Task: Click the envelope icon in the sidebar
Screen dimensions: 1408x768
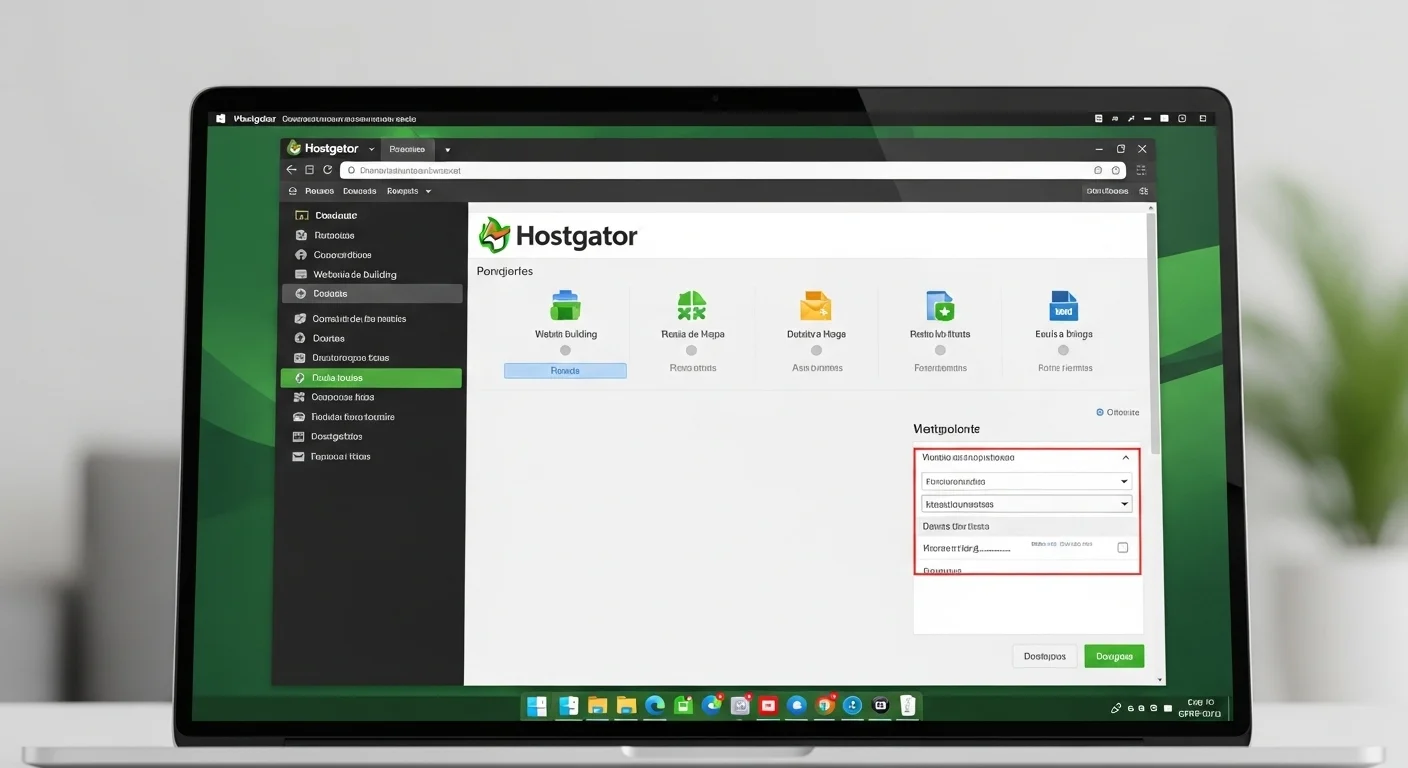Action: click(298, 456)
